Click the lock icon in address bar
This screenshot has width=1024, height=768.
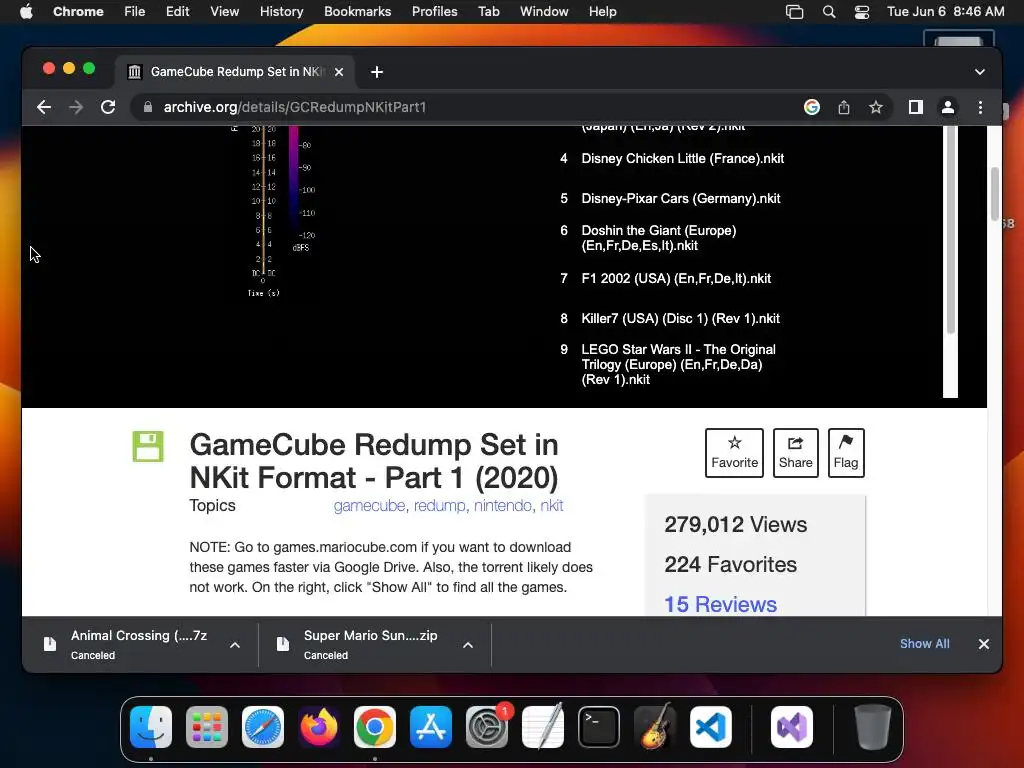point(148,107)
